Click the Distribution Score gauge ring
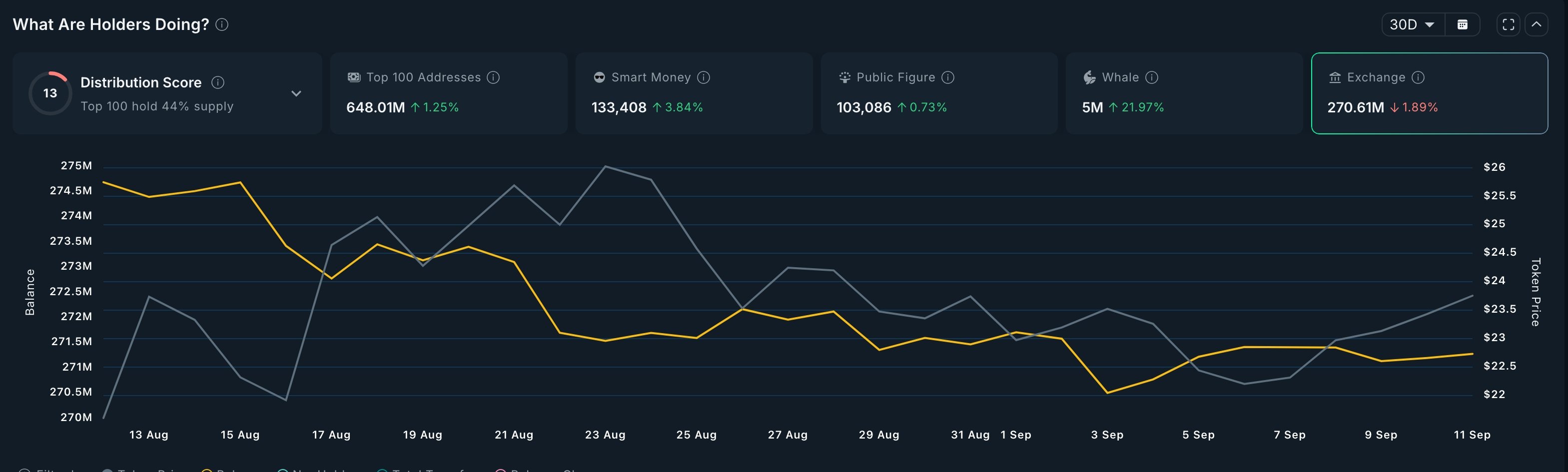 (x=50, y=93)
